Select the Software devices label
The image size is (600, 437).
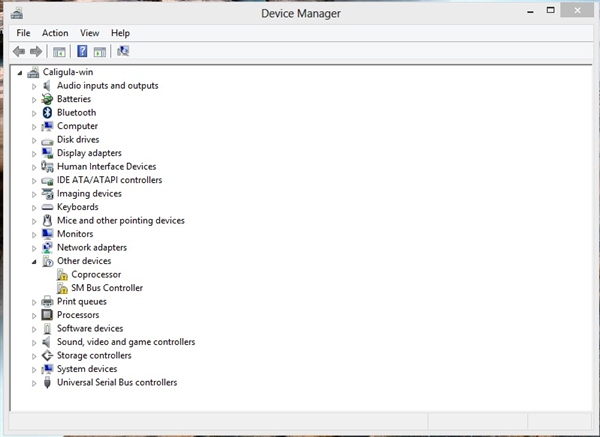pyautogui.click(x=90, y=329)
